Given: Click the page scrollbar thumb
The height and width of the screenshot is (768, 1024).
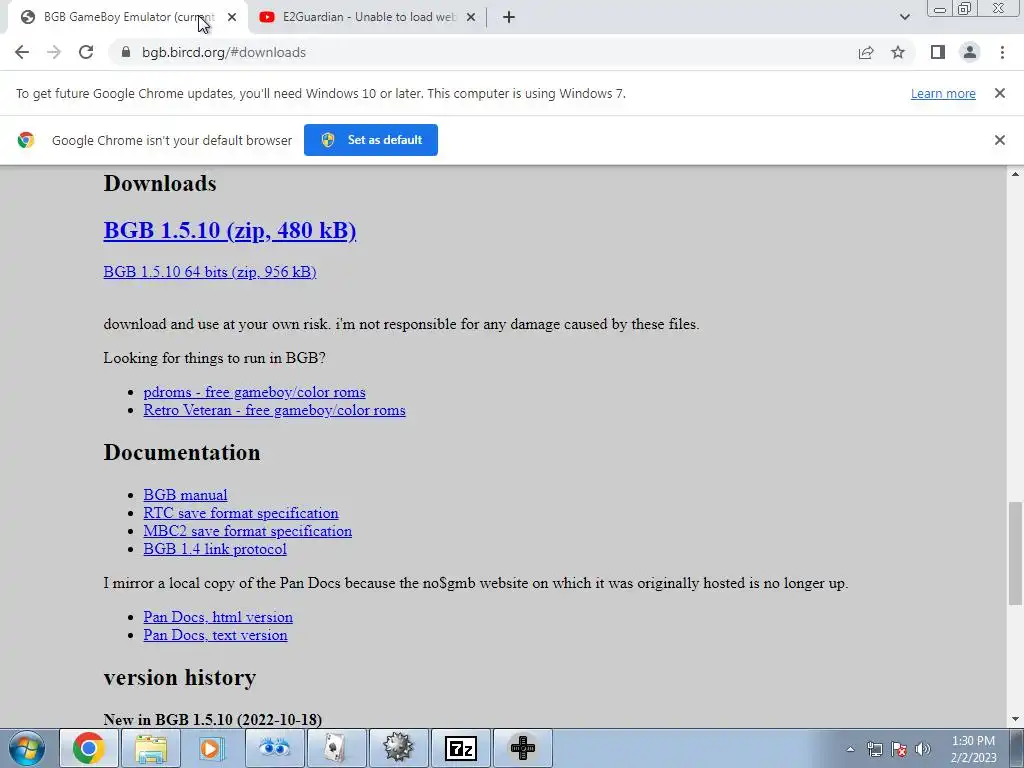Looking at the screenshot, I should 1015,554.
